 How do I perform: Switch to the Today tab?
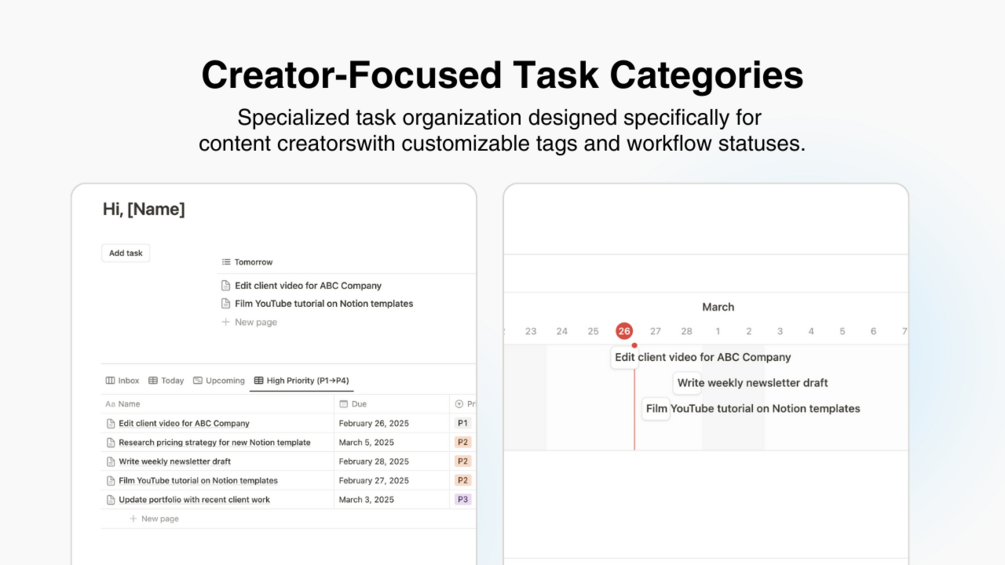[166, 381]
